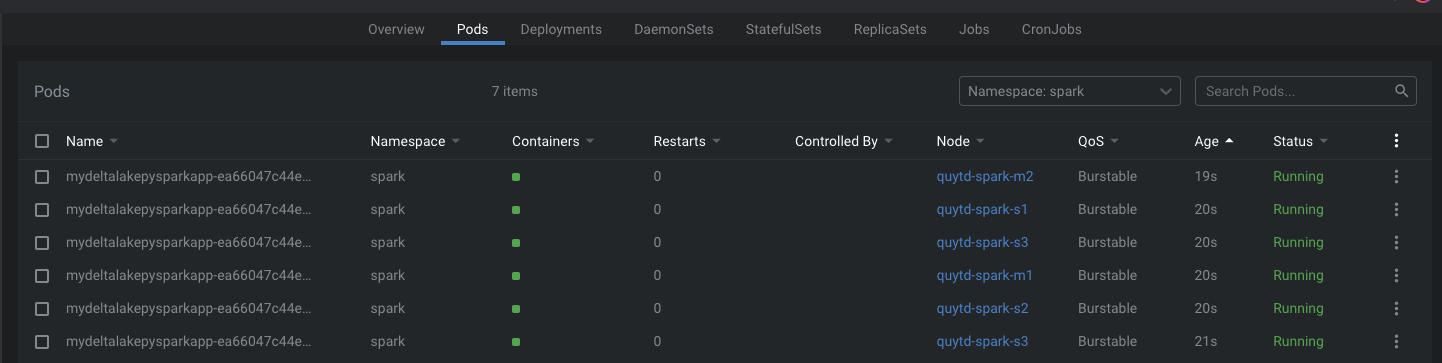This screenshot has width=1442, height=363.
Task: Open node link quytd-spark-s1
Action: pos(982,209)
